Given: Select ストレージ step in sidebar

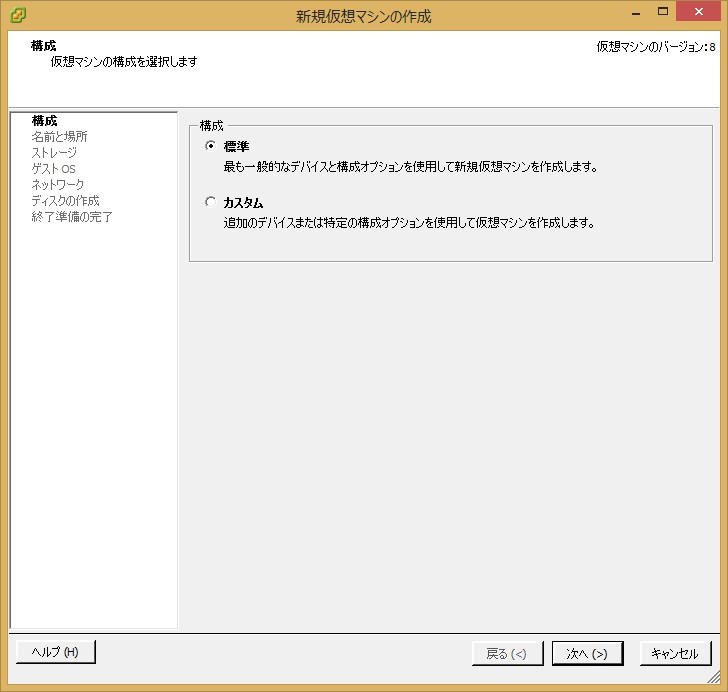Looking at the screenshot, I should coord(54,152).
